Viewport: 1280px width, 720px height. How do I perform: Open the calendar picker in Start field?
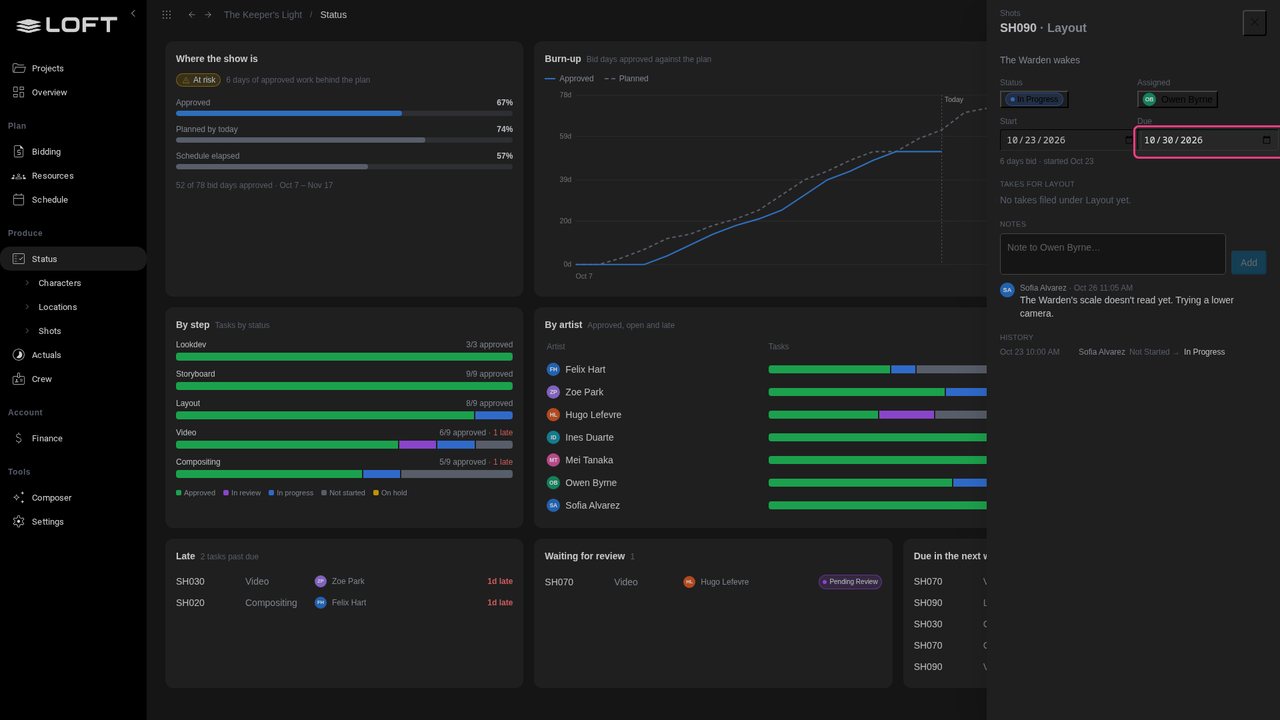coord(1129,140)
